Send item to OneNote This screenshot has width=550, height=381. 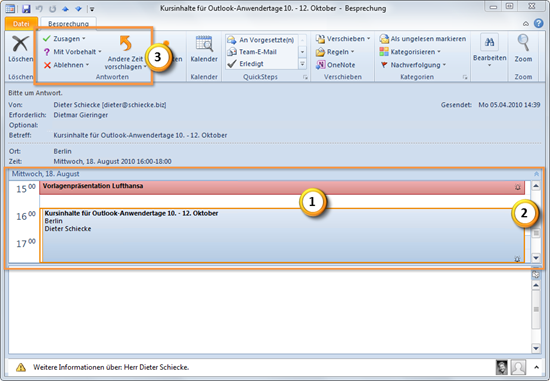[335, 65]
